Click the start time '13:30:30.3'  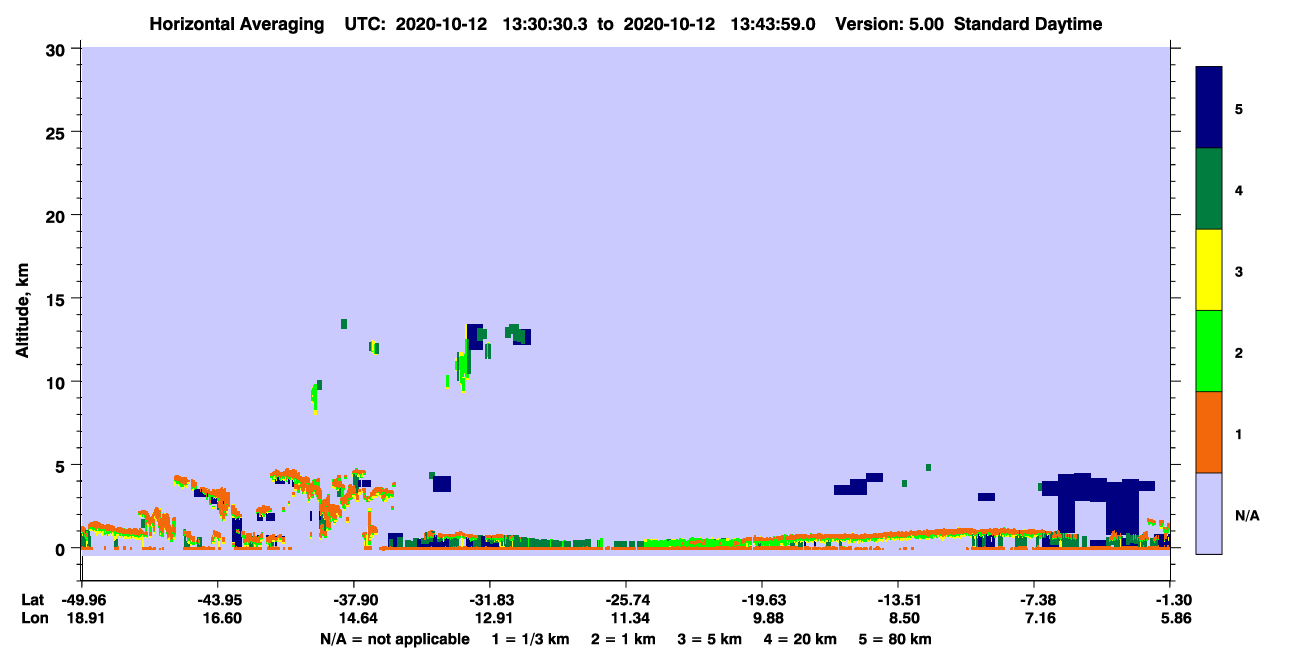(x=545, y=24)
